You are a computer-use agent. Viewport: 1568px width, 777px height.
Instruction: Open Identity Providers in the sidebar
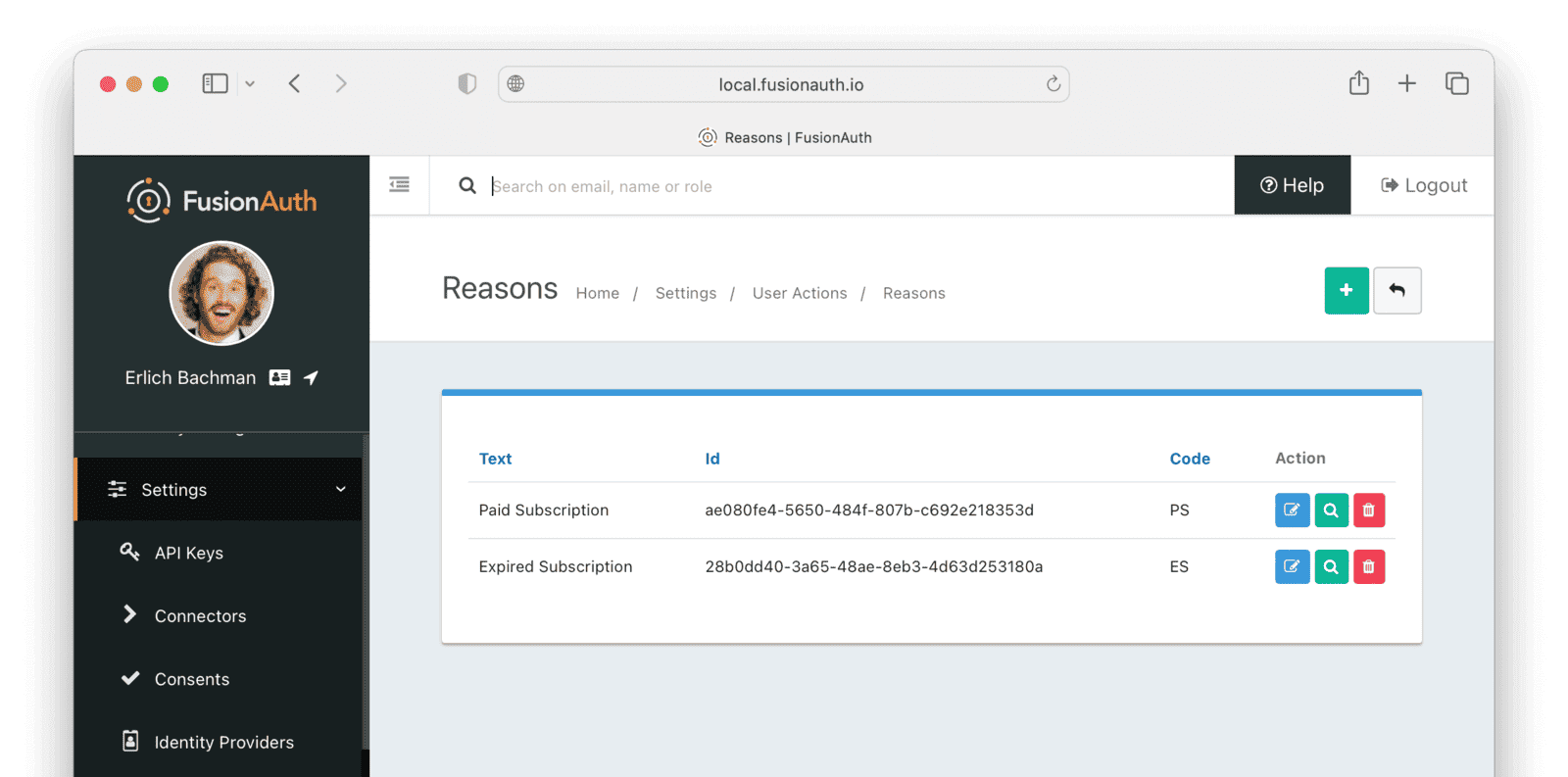coord(223,743)
